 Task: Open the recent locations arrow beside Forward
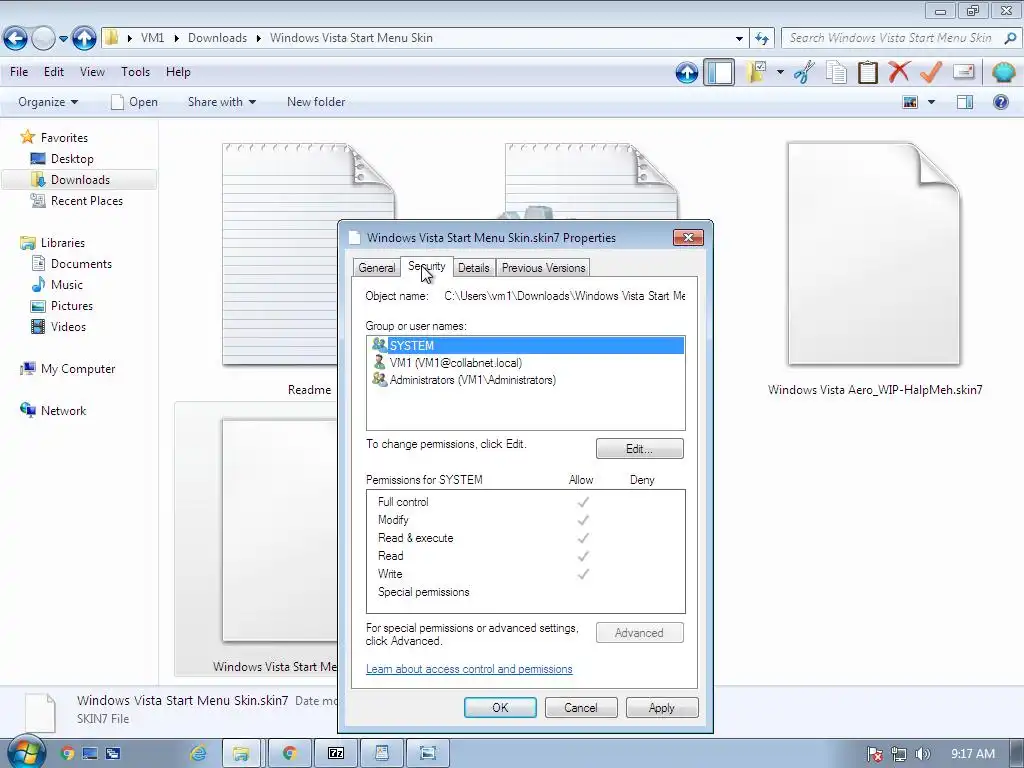[63, 39]
